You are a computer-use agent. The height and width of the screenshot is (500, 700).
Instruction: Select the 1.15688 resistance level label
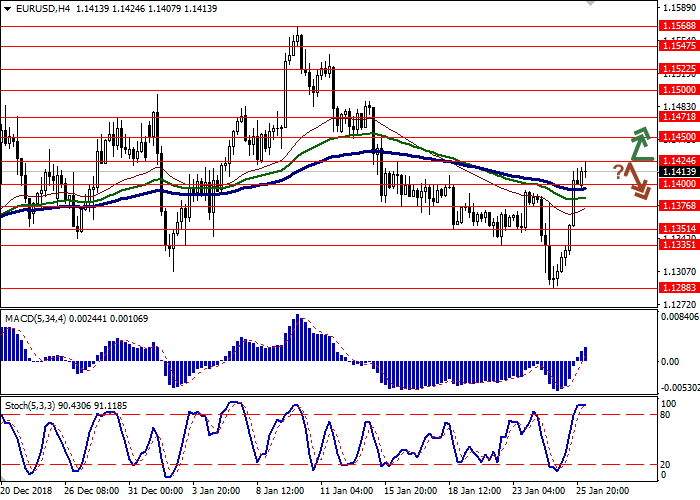click(677, 26)
